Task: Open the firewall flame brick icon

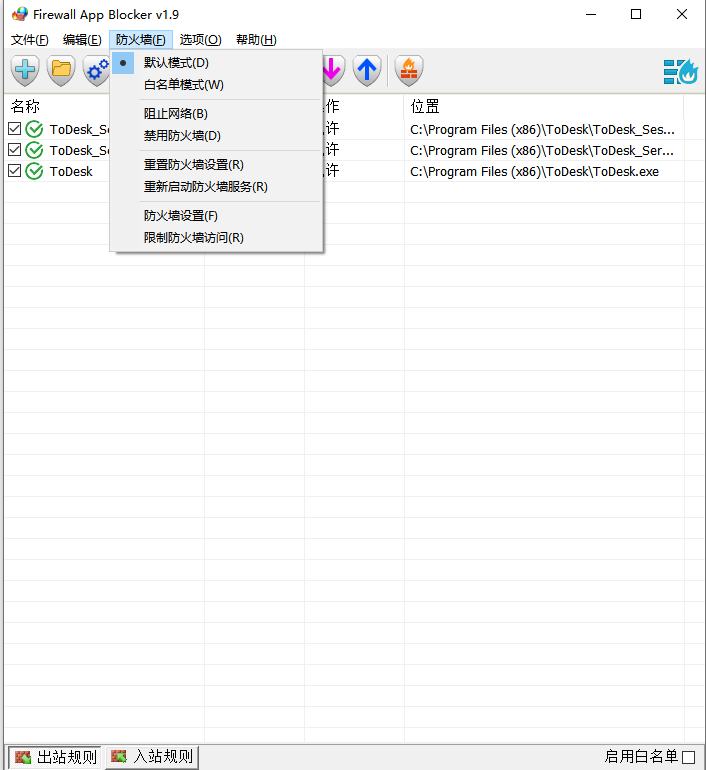Action: coord(408,70)
